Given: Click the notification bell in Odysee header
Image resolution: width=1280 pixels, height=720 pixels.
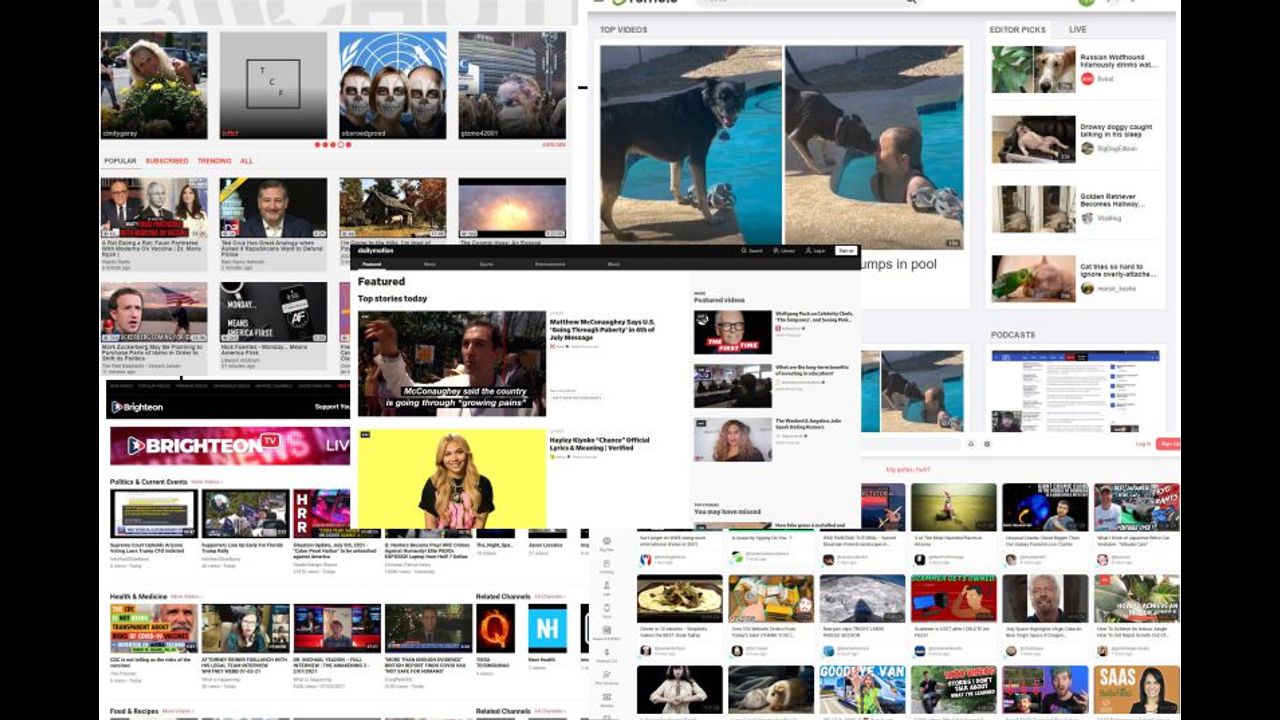Looking at the screenshot, I should point(970,443).
